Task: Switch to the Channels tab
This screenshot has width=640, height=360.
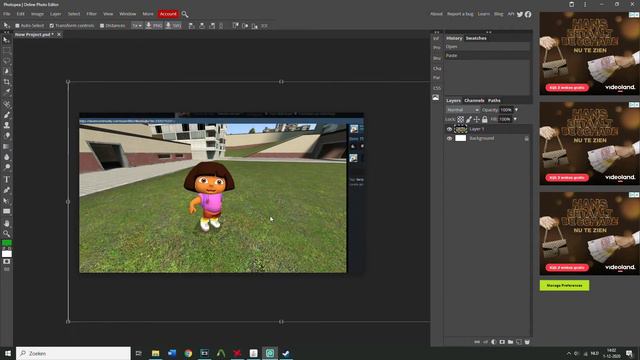Action: pyautogui.click(x=474, y=100)
